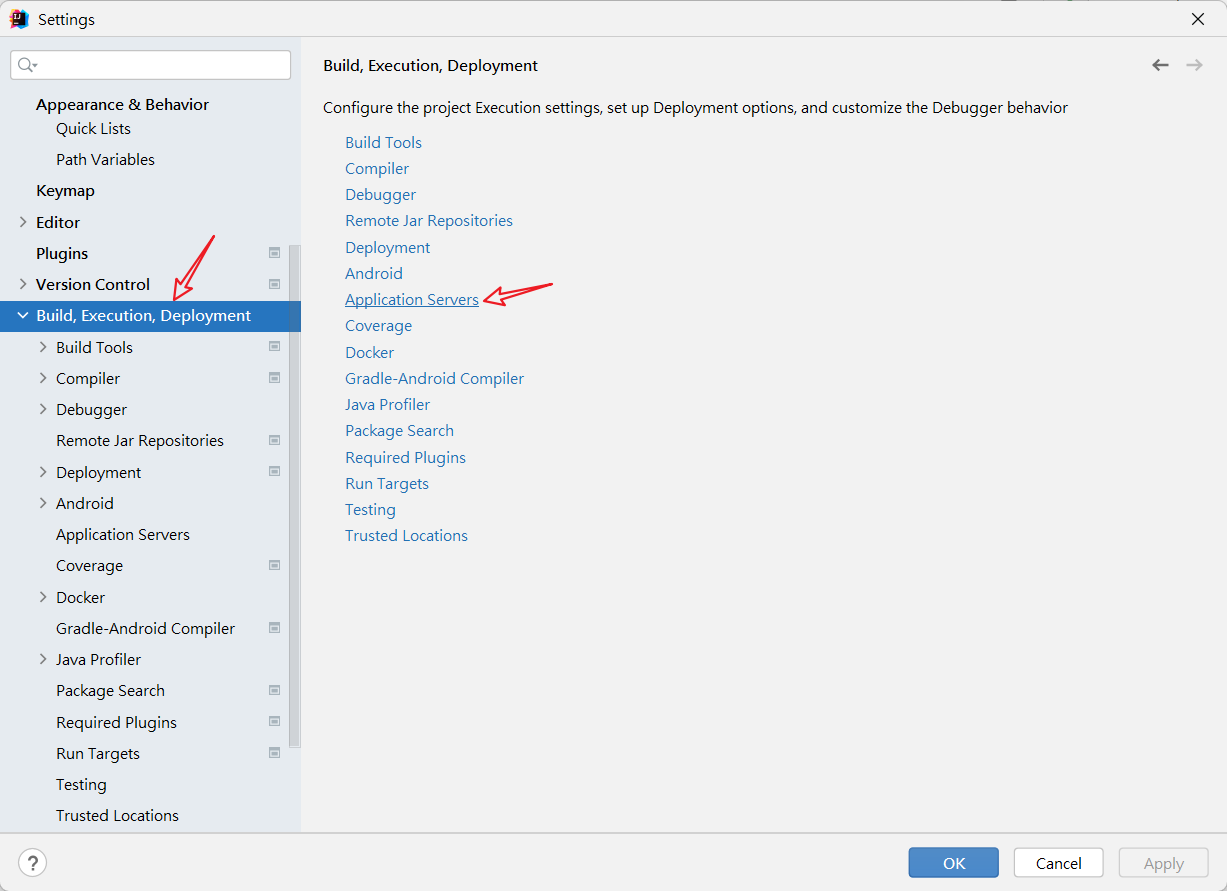
Task: Expand the Docker subtree
Action: pyautogui.click(x=43, y=597)
